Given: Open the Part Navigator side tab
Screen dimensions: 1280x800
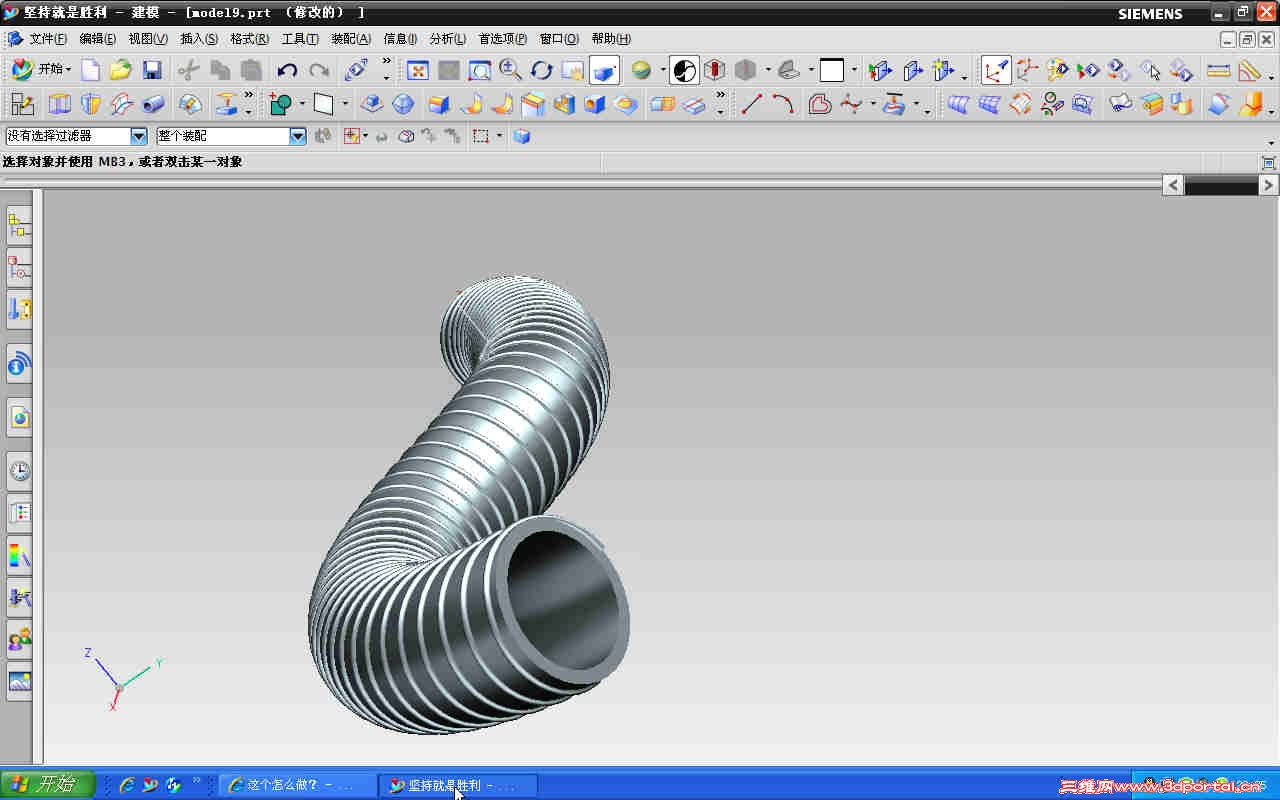Looking at the screenshot, I should pyautogui.click(x=19, y=309).
